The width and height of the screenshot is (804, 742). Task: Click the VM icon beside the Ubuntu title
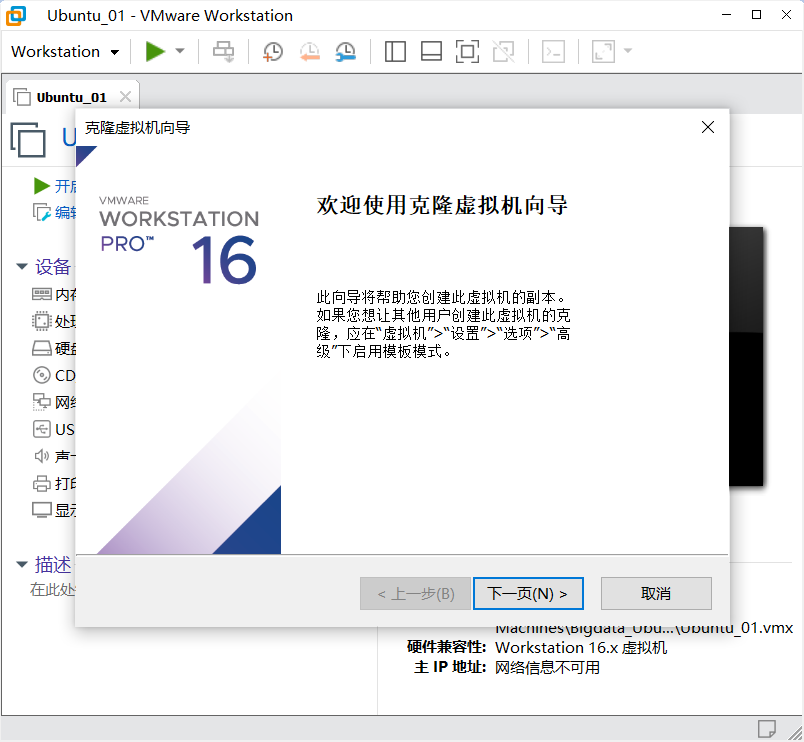(x=28, y=139)
